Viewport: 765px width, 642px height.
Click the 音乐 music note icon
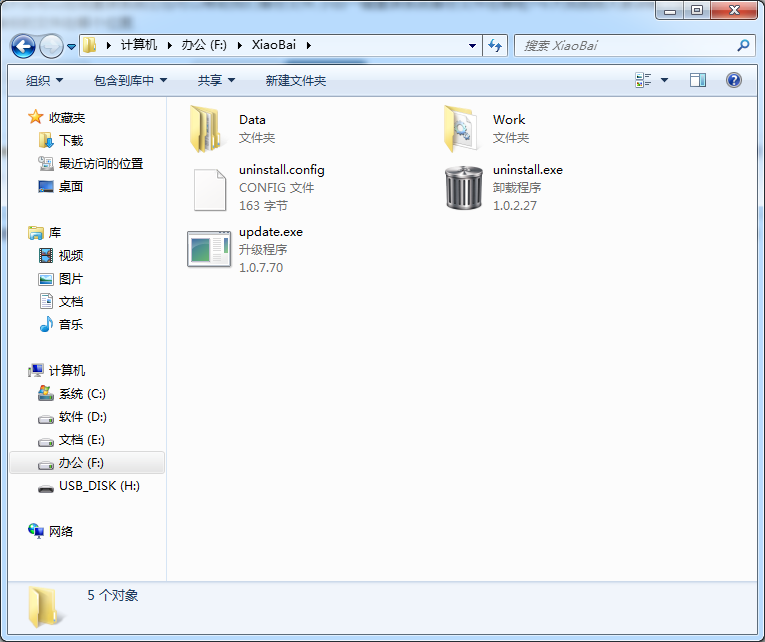click(46, 324)
